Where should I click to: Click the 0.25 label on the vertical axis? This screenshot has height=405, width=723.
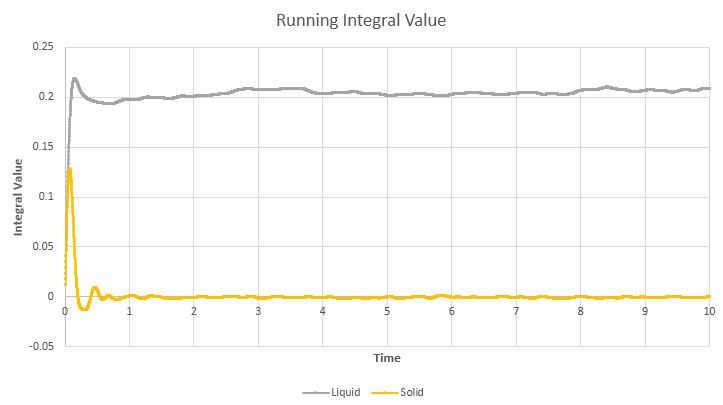(43, 47)
